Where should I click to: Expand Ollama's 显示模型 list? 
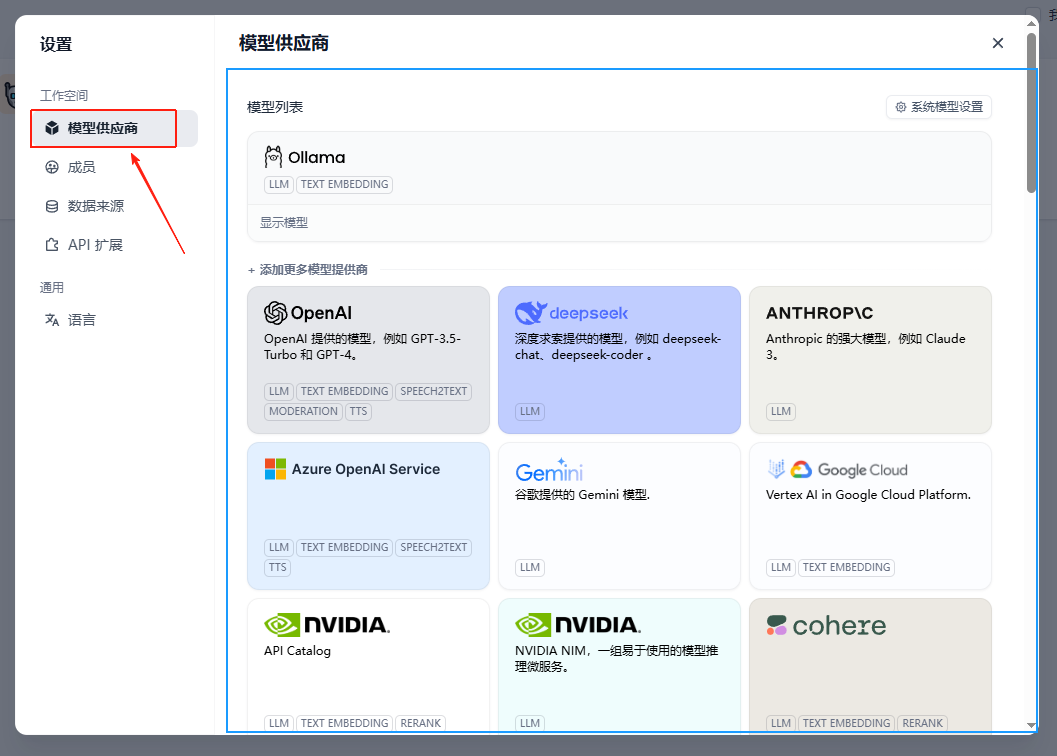coord(285,223)
